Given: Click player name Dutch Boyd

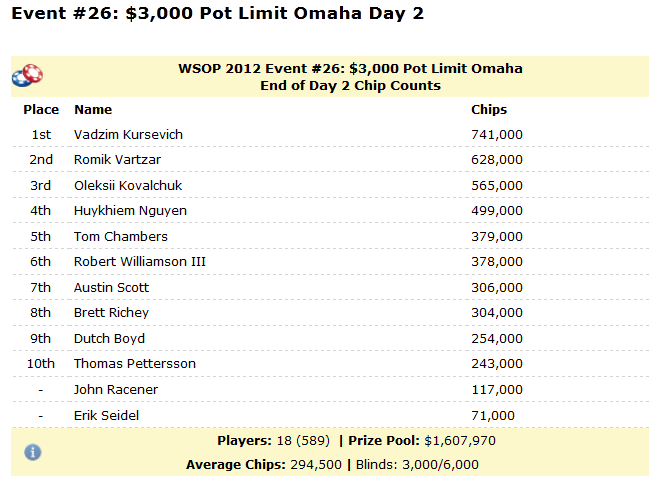Looking at the screenshot, I should click(109, 338).
